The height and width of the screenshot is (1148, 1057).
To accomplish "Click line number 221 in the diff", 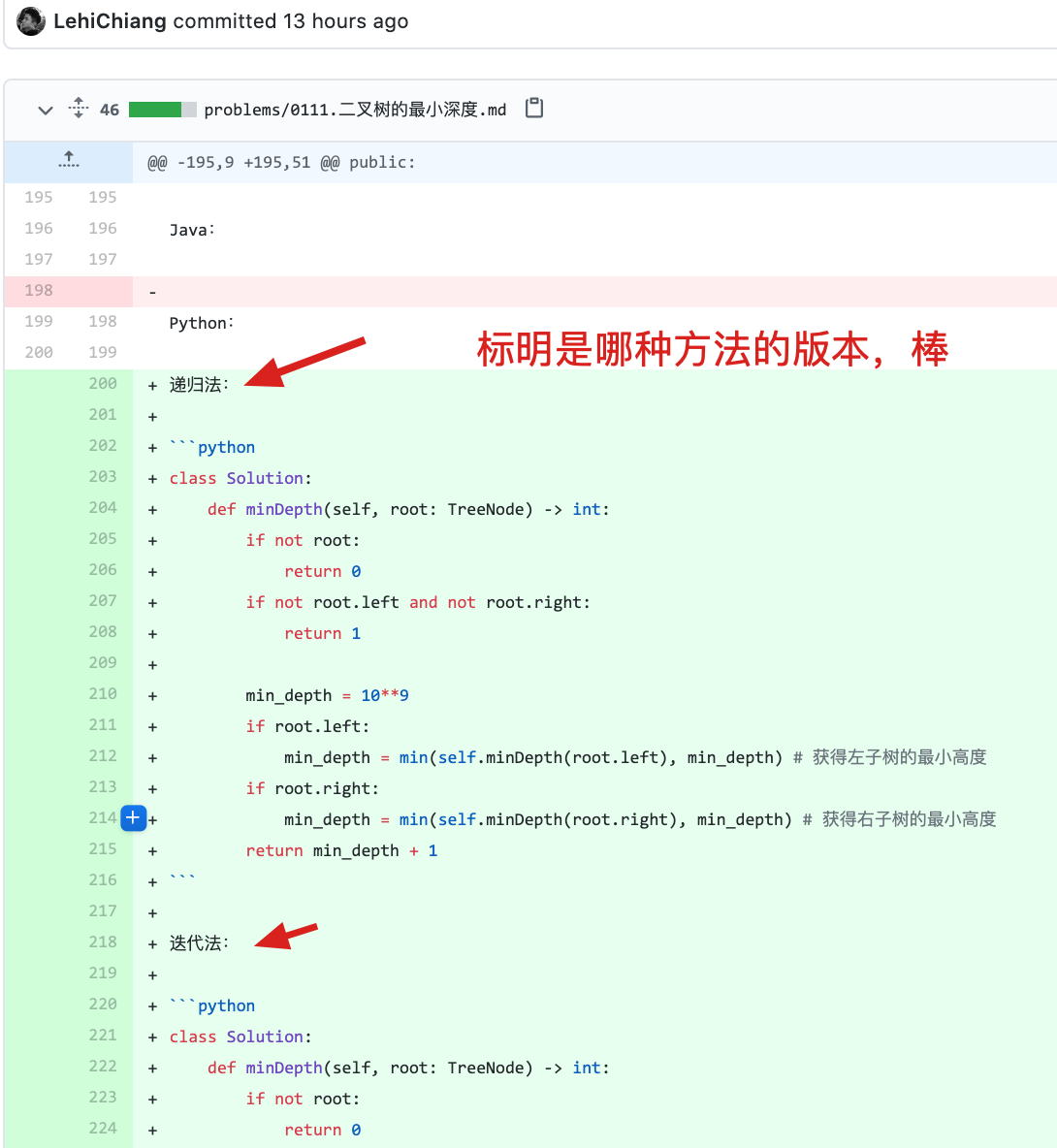I will (x=103, y=1036).
